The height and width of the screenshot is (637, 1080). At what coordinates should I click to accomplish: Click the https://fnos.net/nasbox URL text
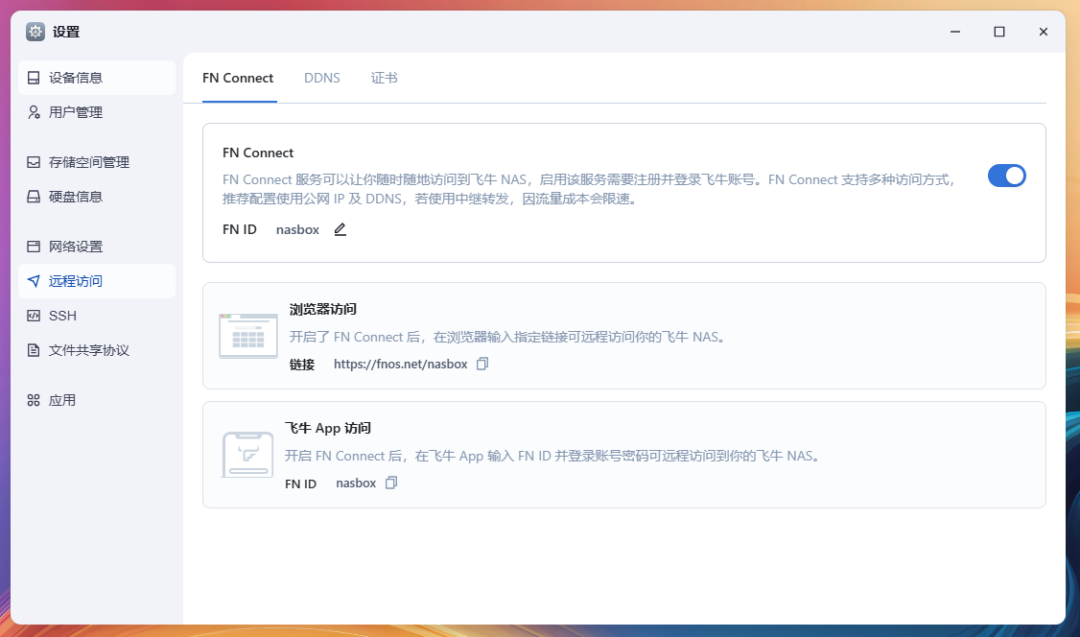(400, 364)
